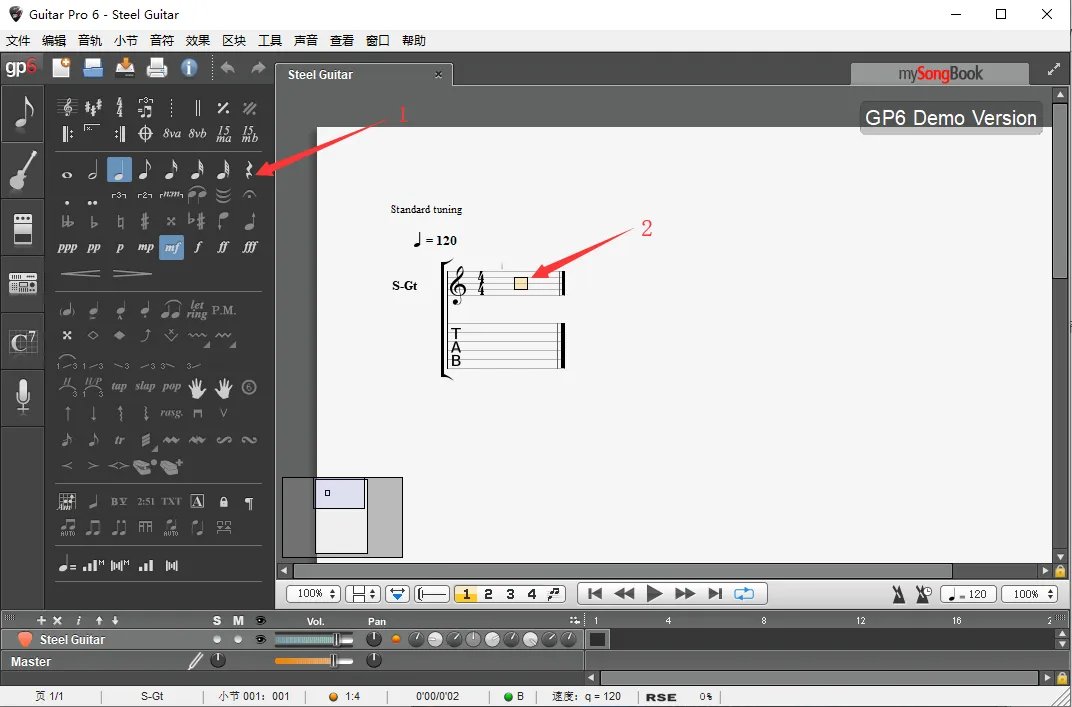Image resolution: width=1072 pixels, height=707 pixels.
Task: Select the whole note duration icon
Action: coord(69,174)
